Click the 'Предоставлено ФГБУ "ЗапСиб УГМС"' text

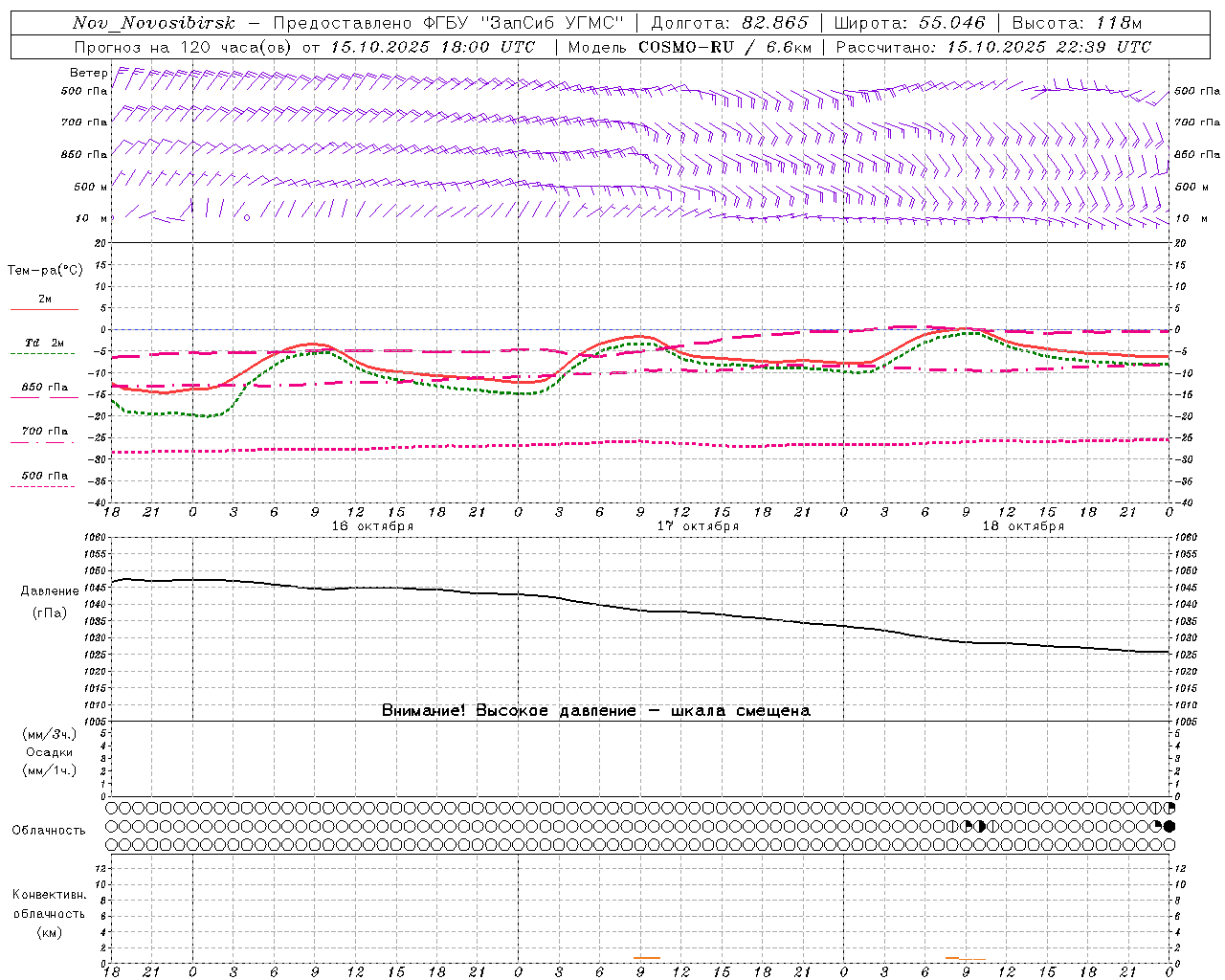coord(448,23)
